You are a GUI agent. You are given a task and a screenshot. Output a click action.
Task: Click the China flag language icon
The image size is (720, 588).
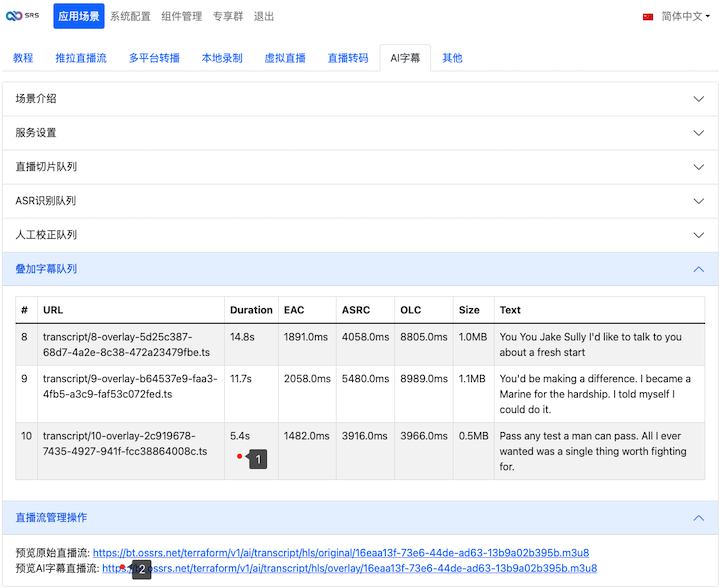pos(648,17)
